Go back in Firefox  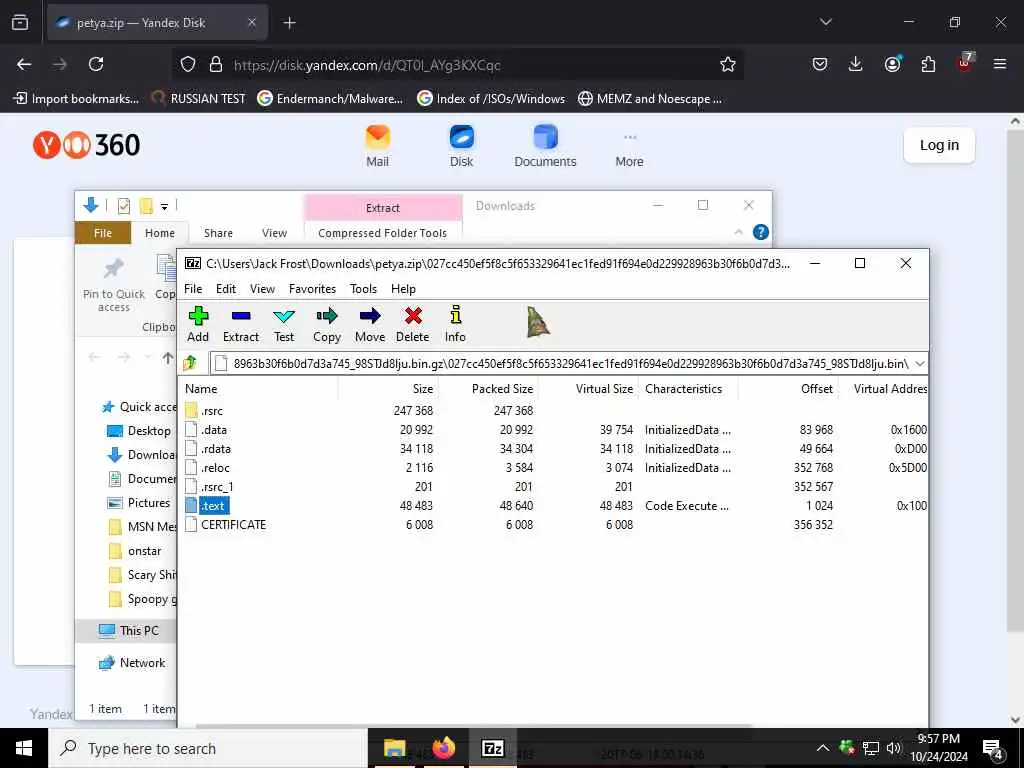click(x=24, y=64)
